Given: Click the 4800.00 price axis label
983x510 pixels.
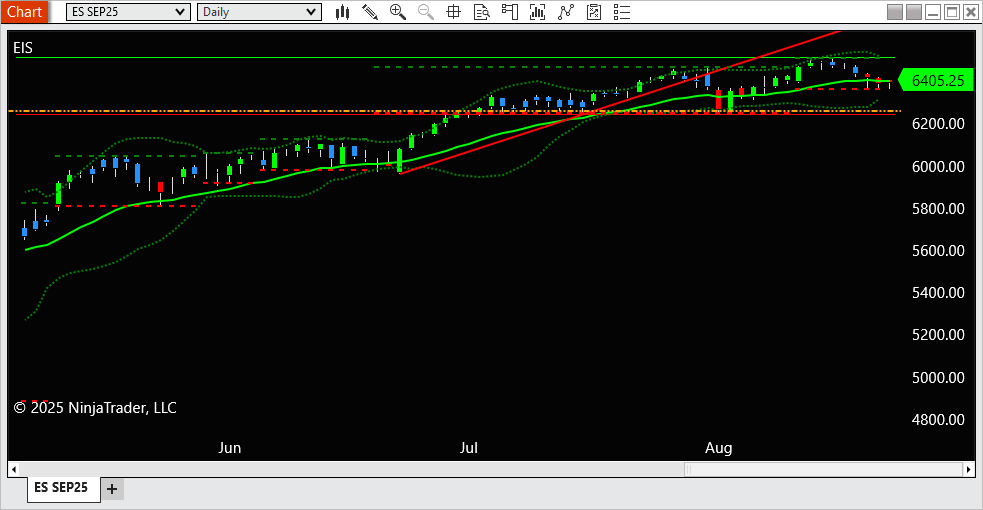Looking at the screenshot, I should [x=938, y=419].
